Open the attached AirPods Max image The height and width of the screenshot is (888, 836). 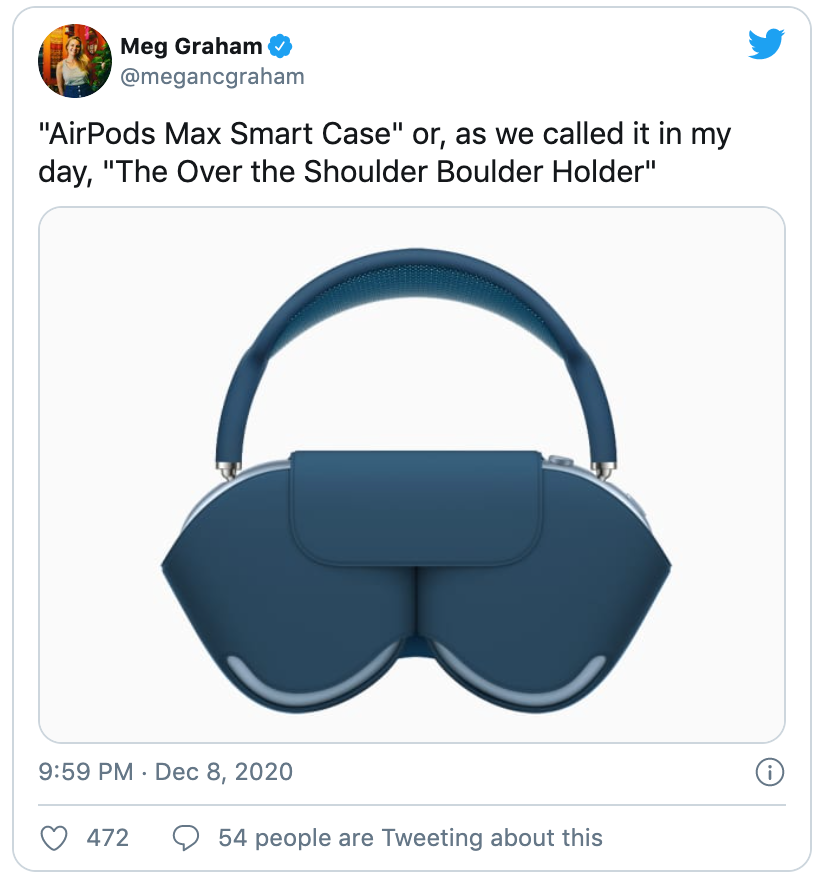[x=412, y=475]
